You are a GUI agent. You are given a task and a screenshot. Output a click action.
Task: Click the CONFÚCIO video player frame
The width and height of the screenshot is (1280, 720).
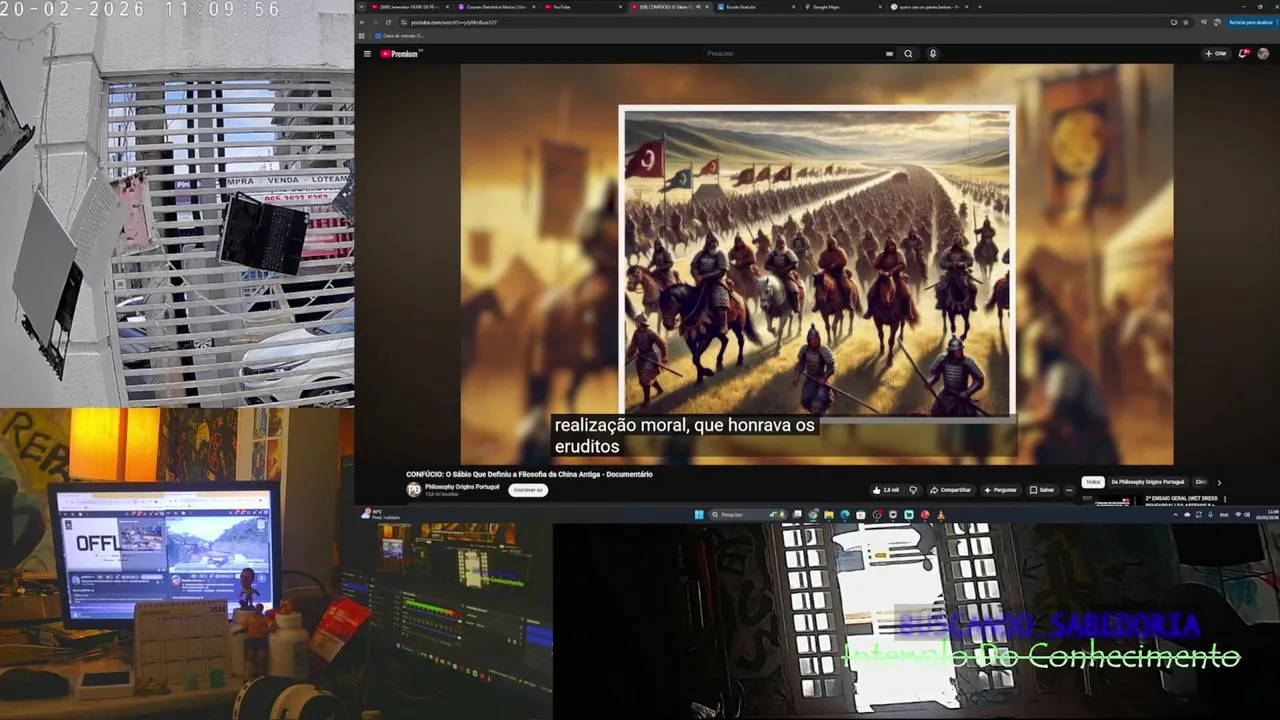[x=817, y=264]
